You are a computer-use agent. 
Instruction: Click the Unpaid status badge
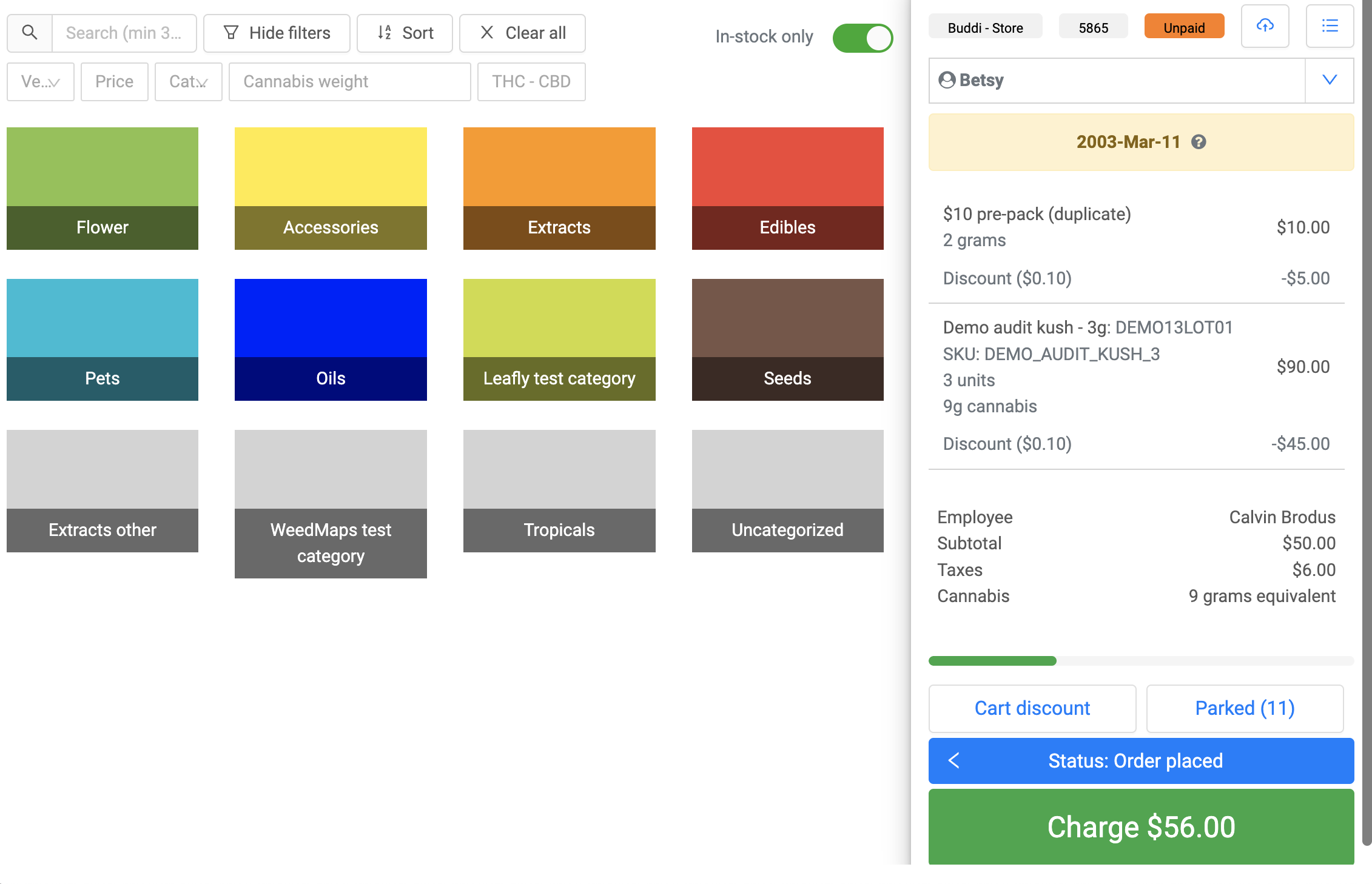point(1183,28)
